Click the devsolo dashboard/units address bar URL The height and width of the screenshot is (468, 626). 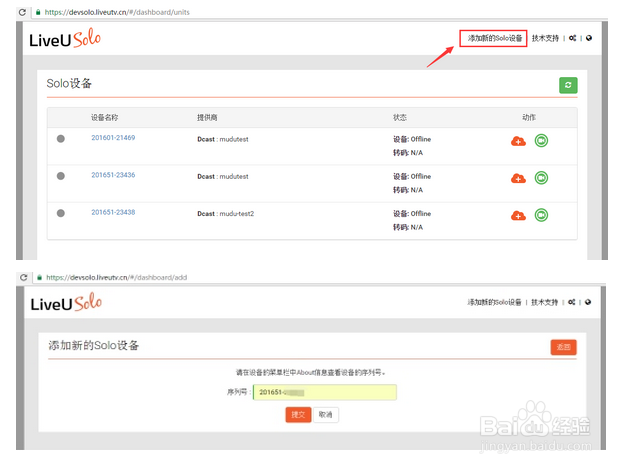pyautogui.click(x=117, y=12)
